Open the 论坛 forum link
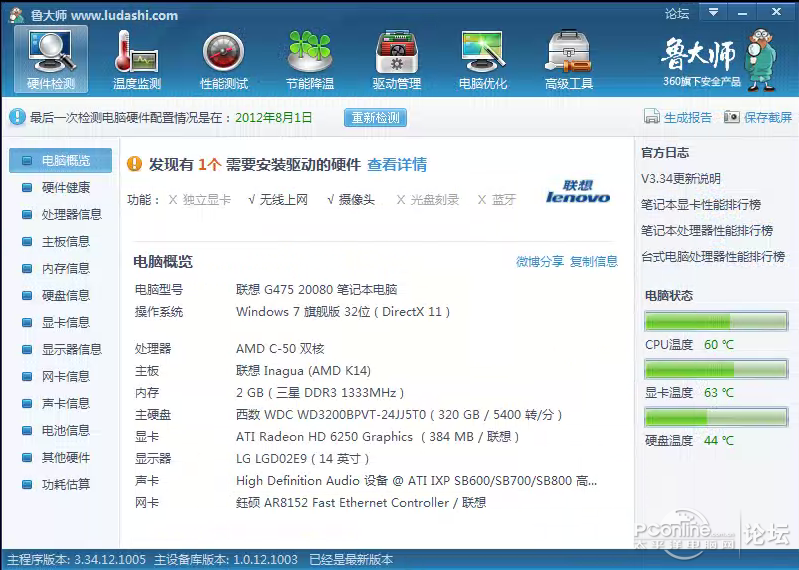The width and height of the screenshot is (799, 570). pos(677,13)
